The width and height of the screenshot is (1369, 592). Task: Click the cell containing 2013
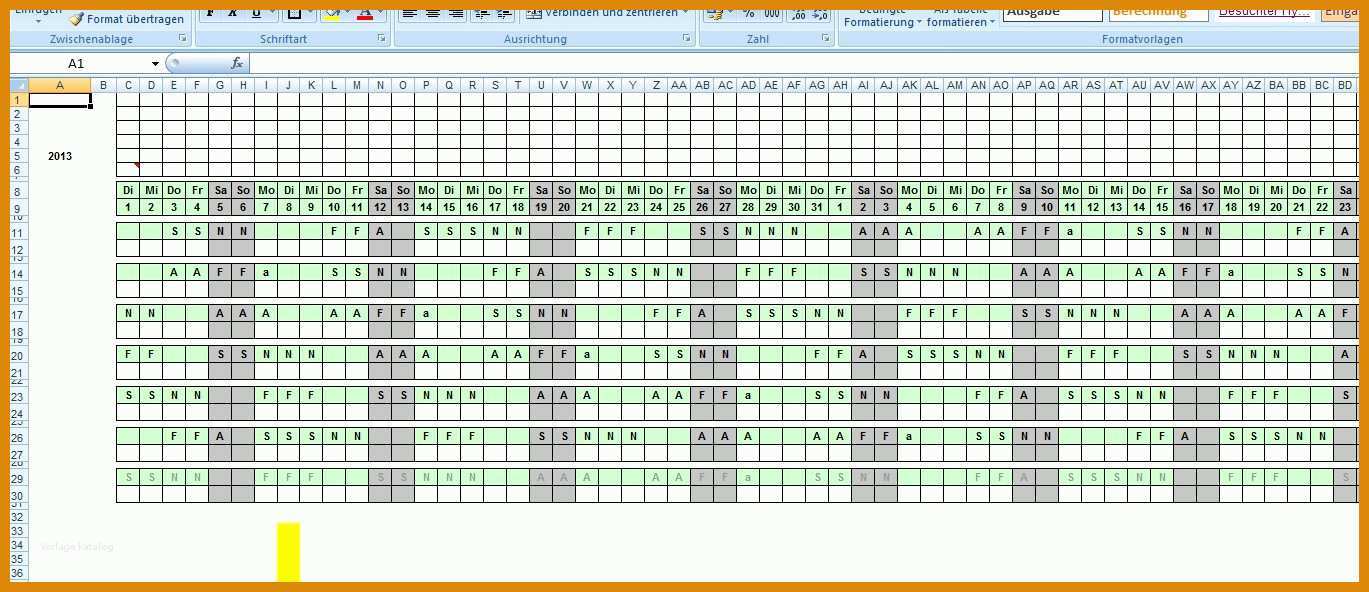(x=60, y=156)
